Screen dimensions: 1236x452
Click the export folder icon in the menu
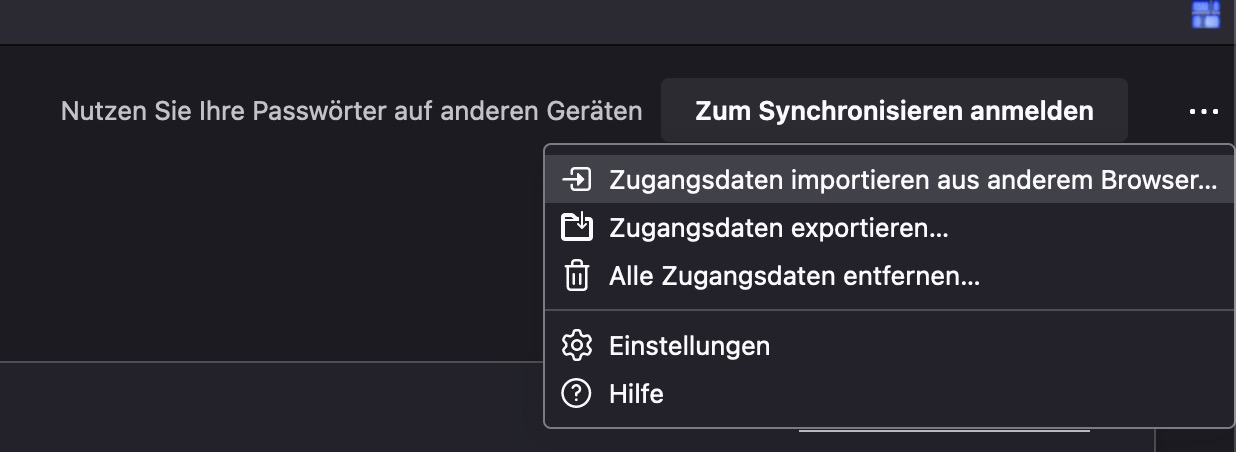tap(577, 228)
